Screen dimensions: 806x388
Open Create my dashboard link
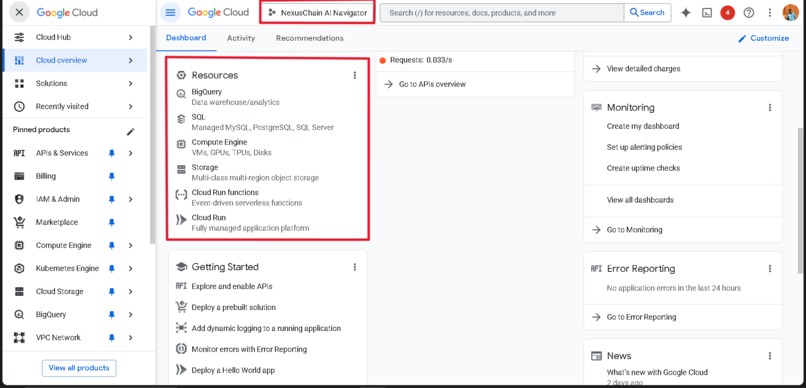(x=643, y=126)
